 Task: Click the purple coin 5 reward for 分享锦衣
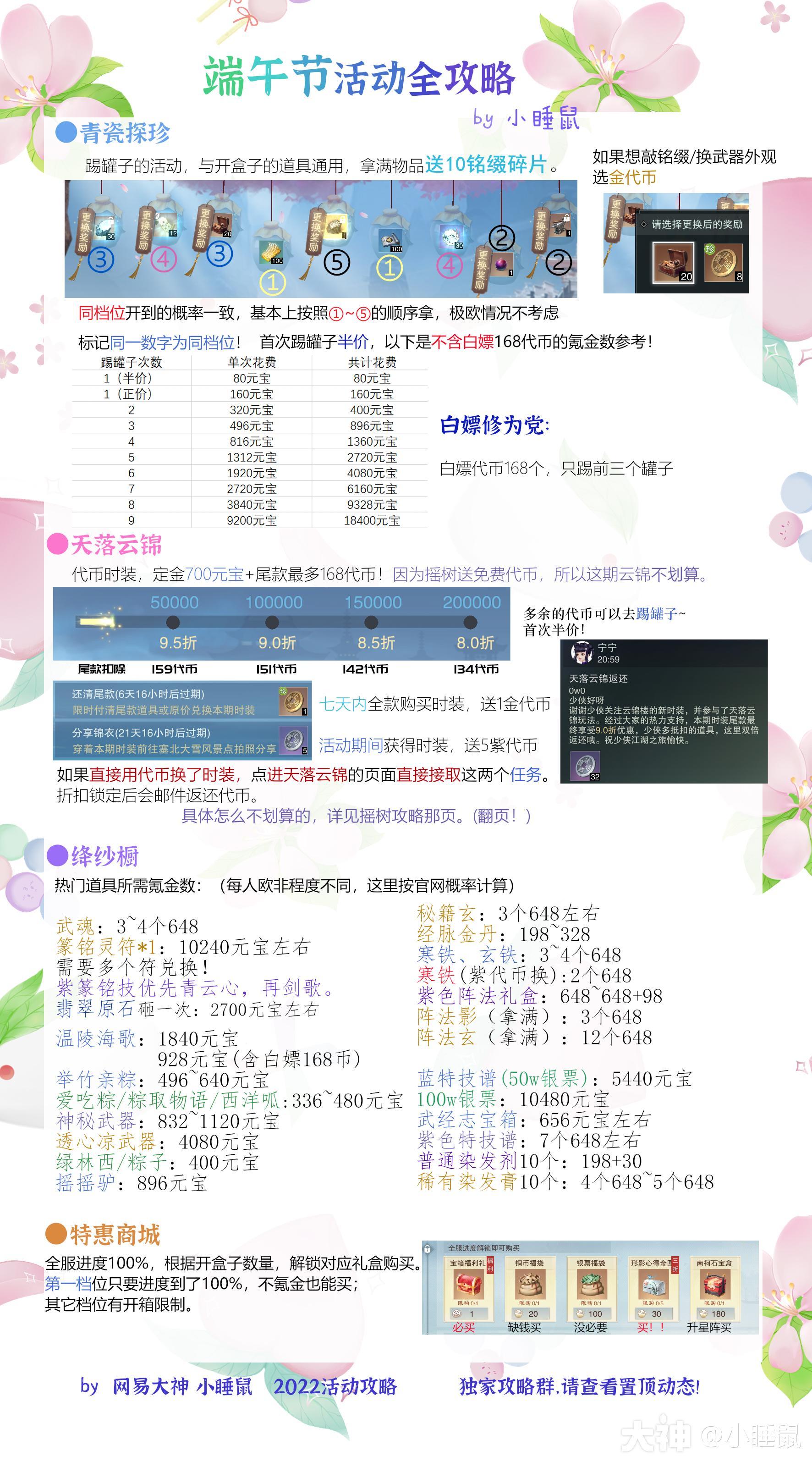(x=293, y=740)
